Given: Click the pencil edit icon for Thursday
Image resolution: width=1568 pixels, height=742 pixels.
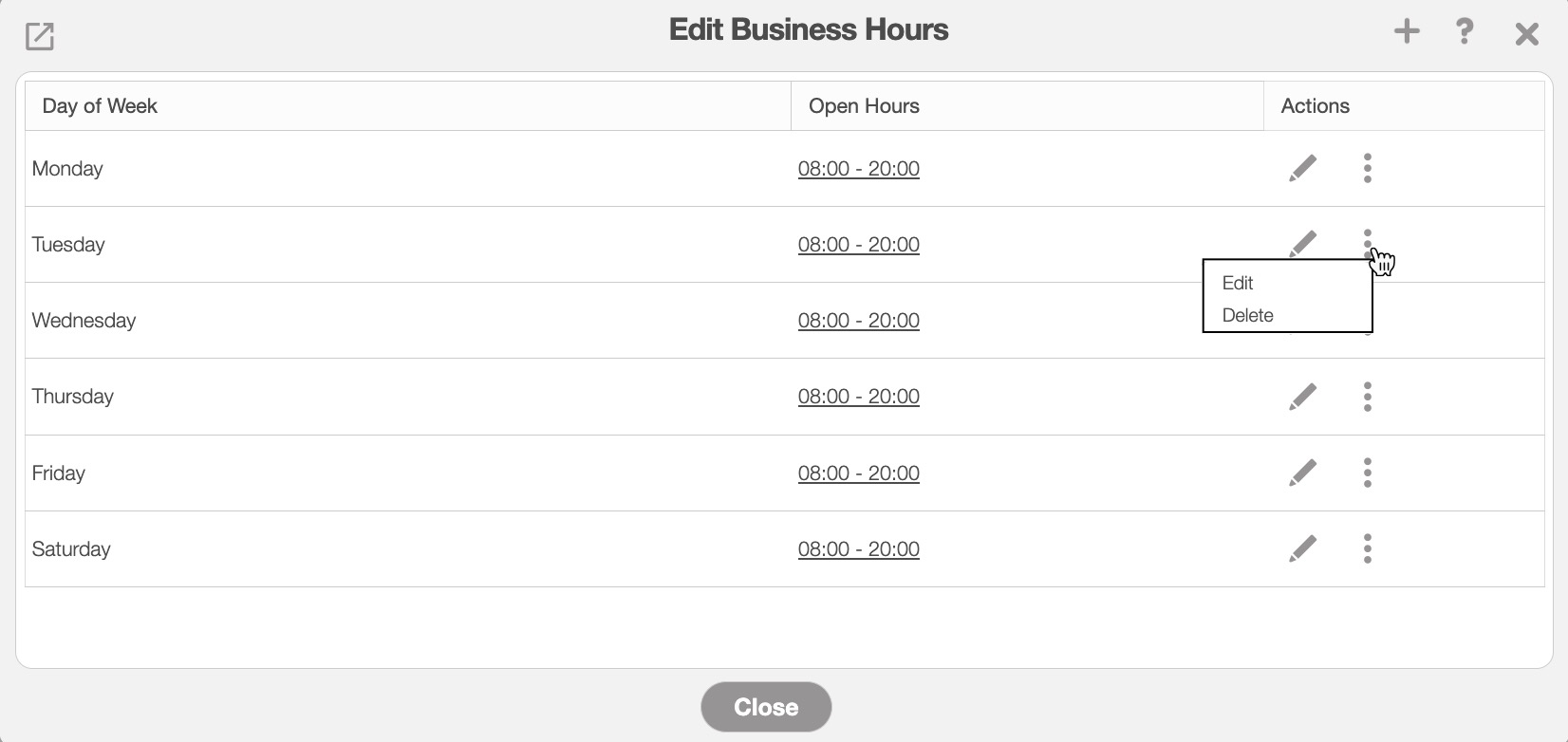Looking at the screenshot, I should click(x=1302, y=397).
